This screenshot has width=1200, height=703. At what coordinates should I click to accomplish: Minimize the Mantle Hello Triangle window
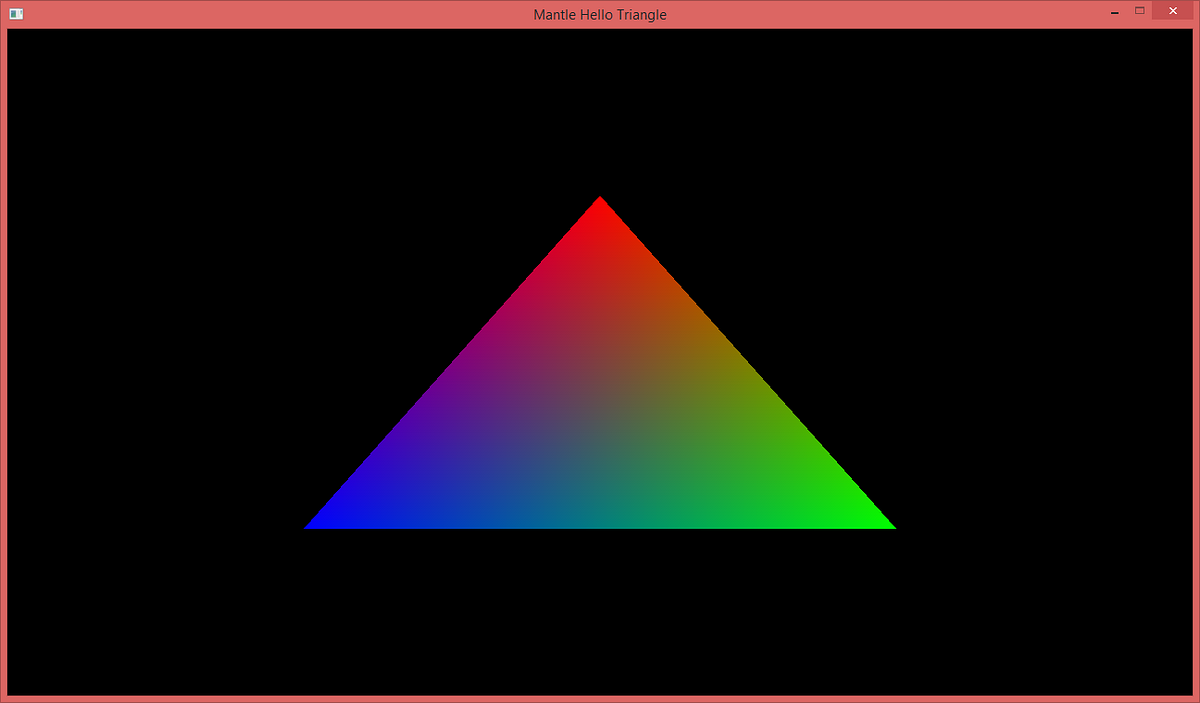pyautogui.click(x=1114, y=13)
